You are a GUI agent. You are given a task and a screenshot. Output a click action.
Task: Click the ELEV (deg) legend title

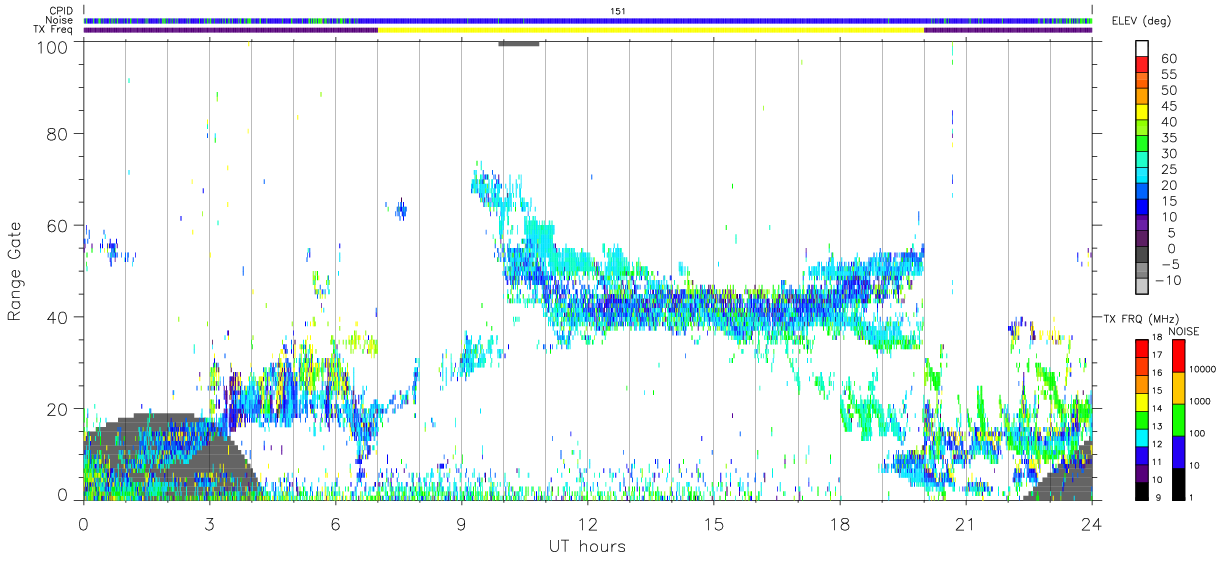pos(1141,21)
